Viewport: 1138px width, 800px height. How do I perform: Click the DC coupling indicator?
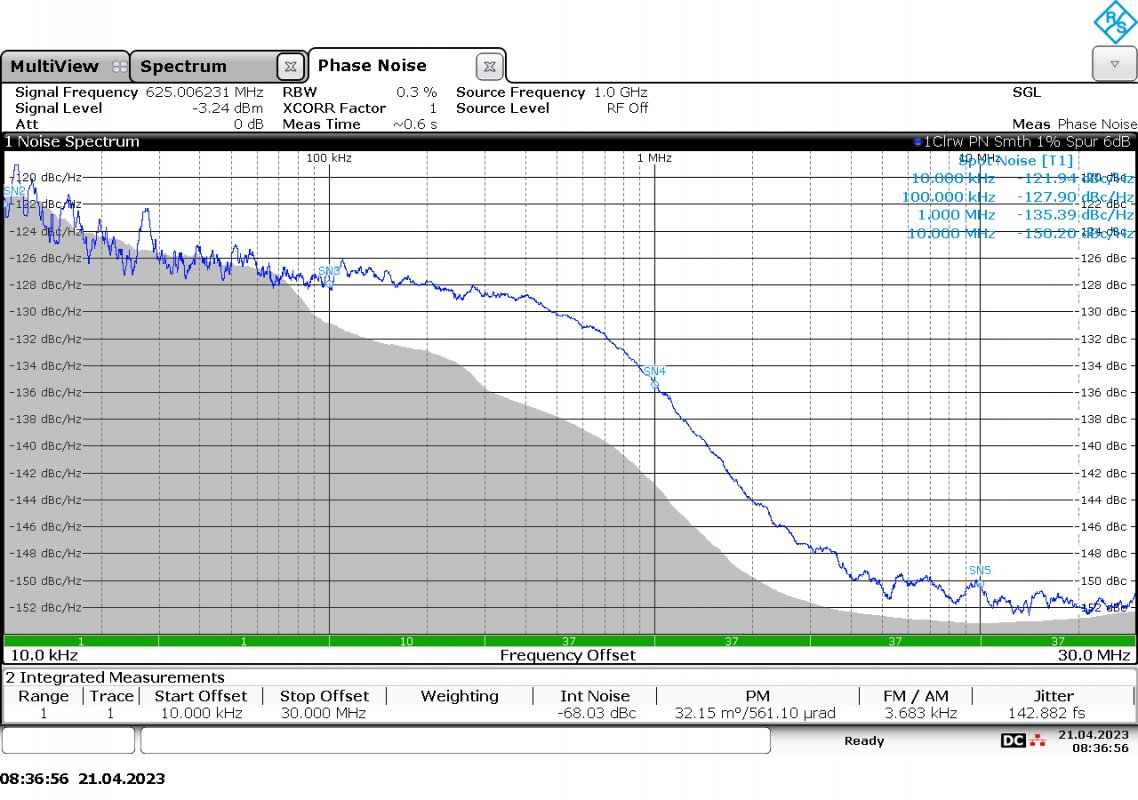point(1013,740)
